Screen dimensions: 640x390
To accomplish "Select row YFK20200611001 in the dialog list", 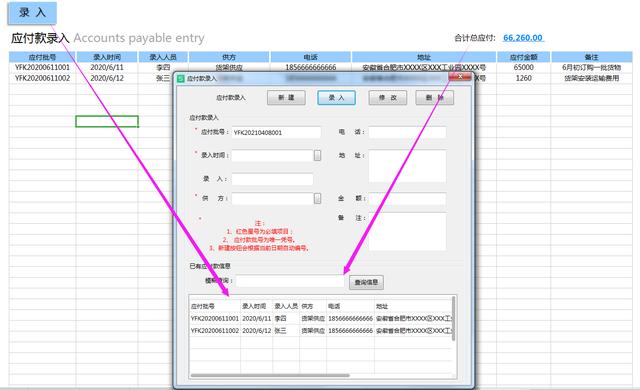I will [x=321, y=318].
